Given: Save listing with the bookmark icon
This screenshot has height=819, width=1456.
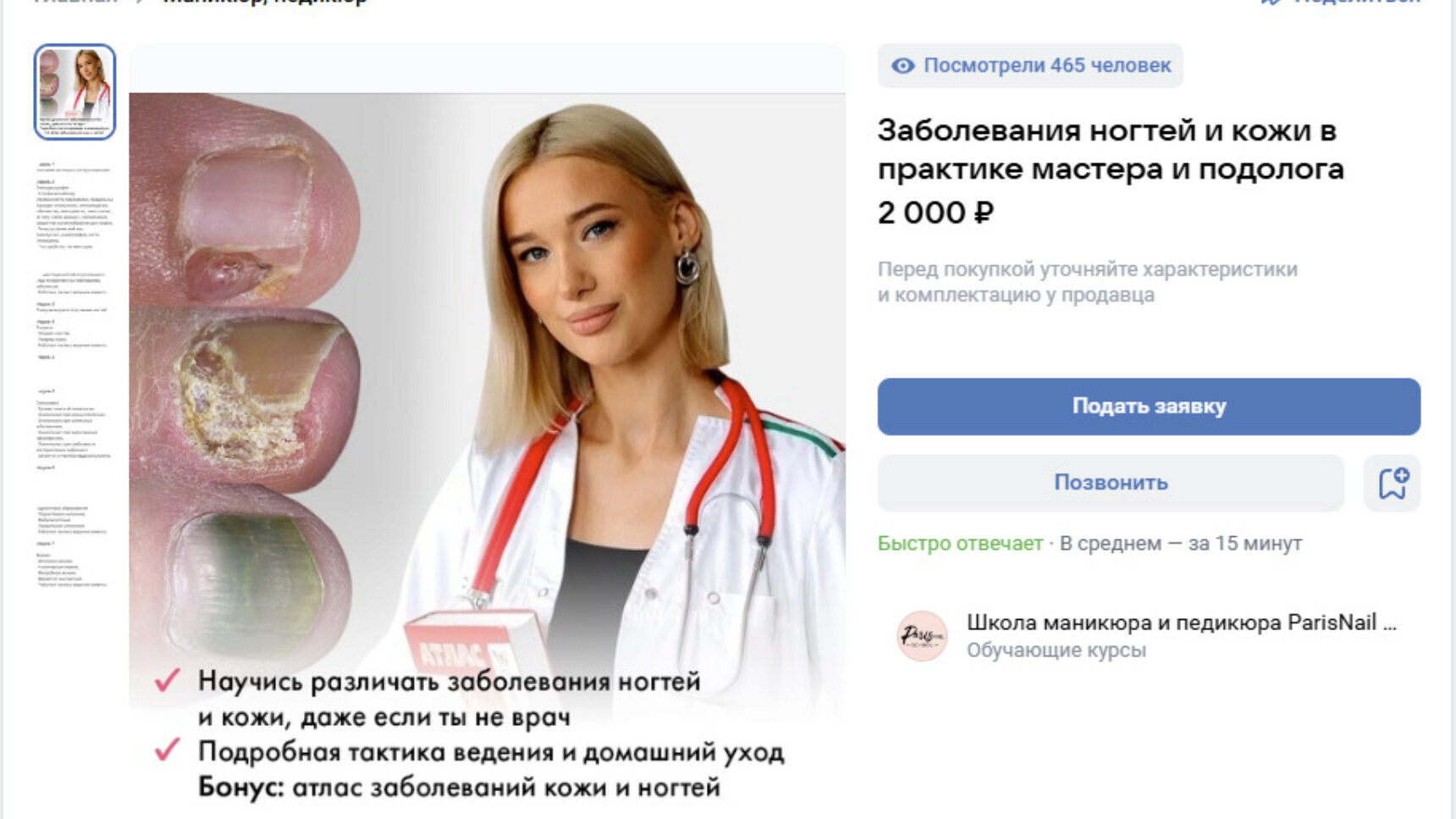Looking at the screenshot, I should pos(1392,483).
